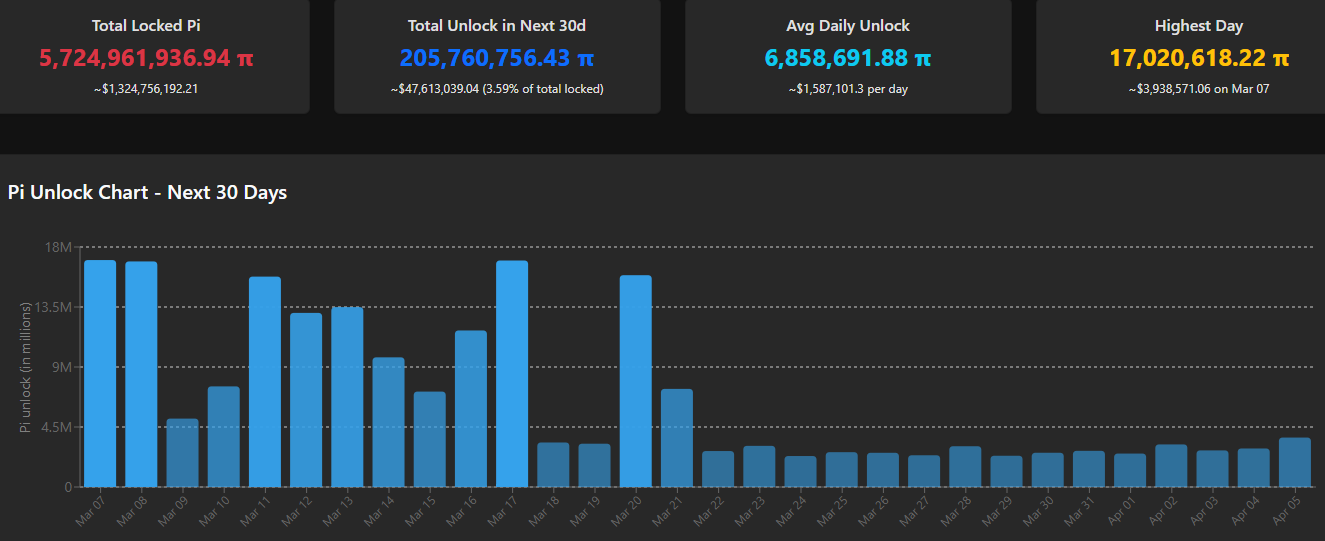Click the Apr 05 bar
This screenshot has height=541, width=1325.
[x=1294, y=461]
